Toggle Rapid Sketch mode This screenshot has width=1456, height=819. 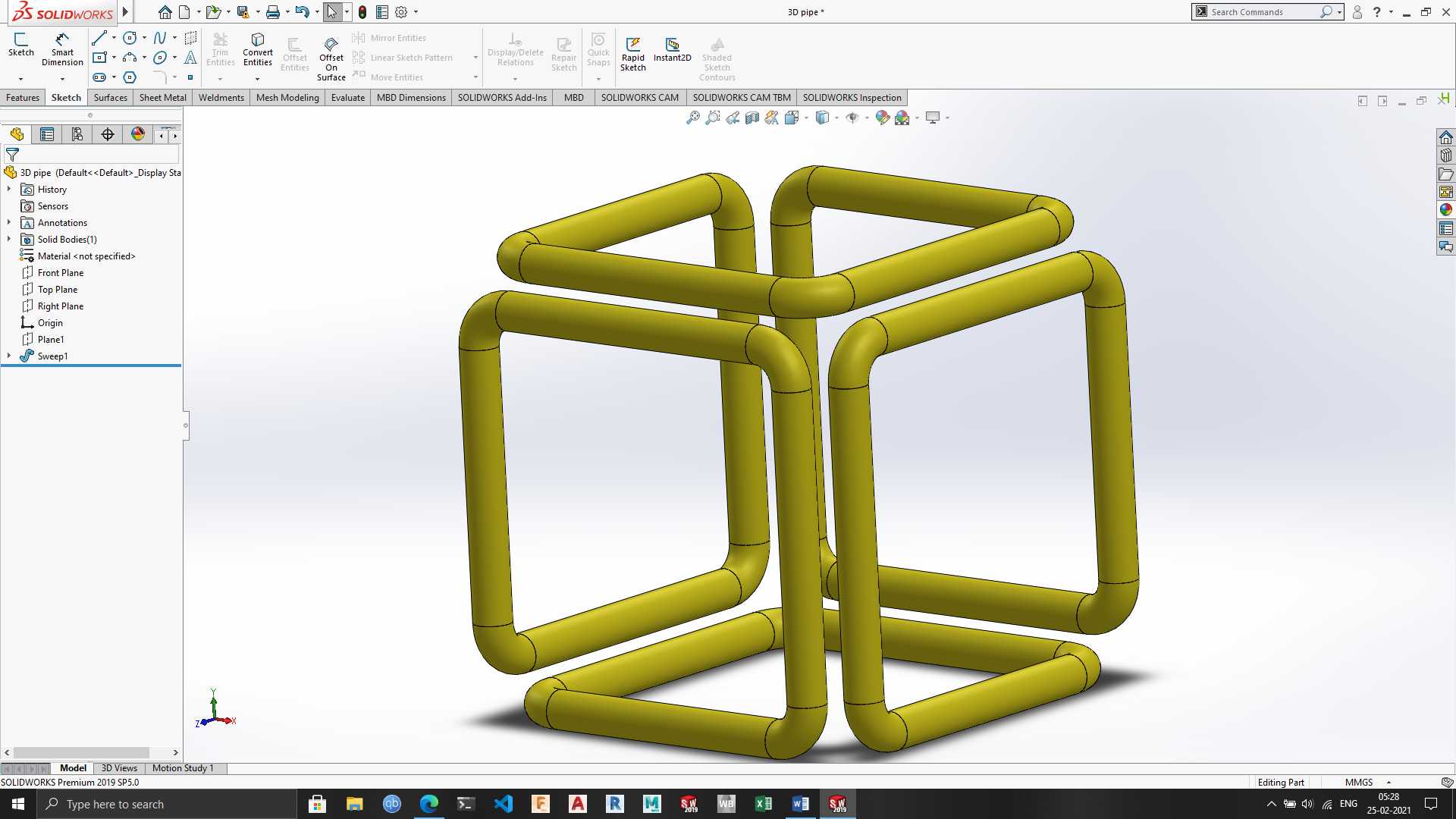(x=633, y=54)
